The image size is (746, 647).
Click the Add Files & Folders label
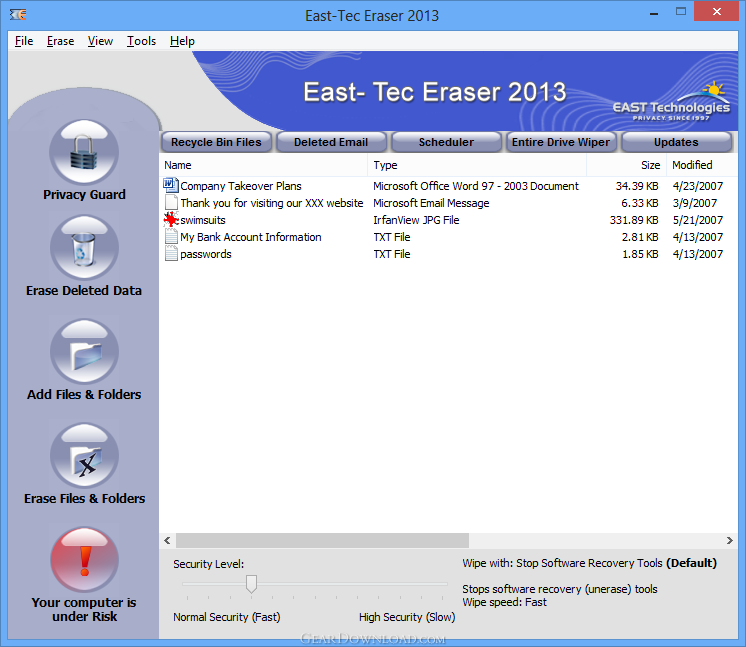click(x=84, y=394)
